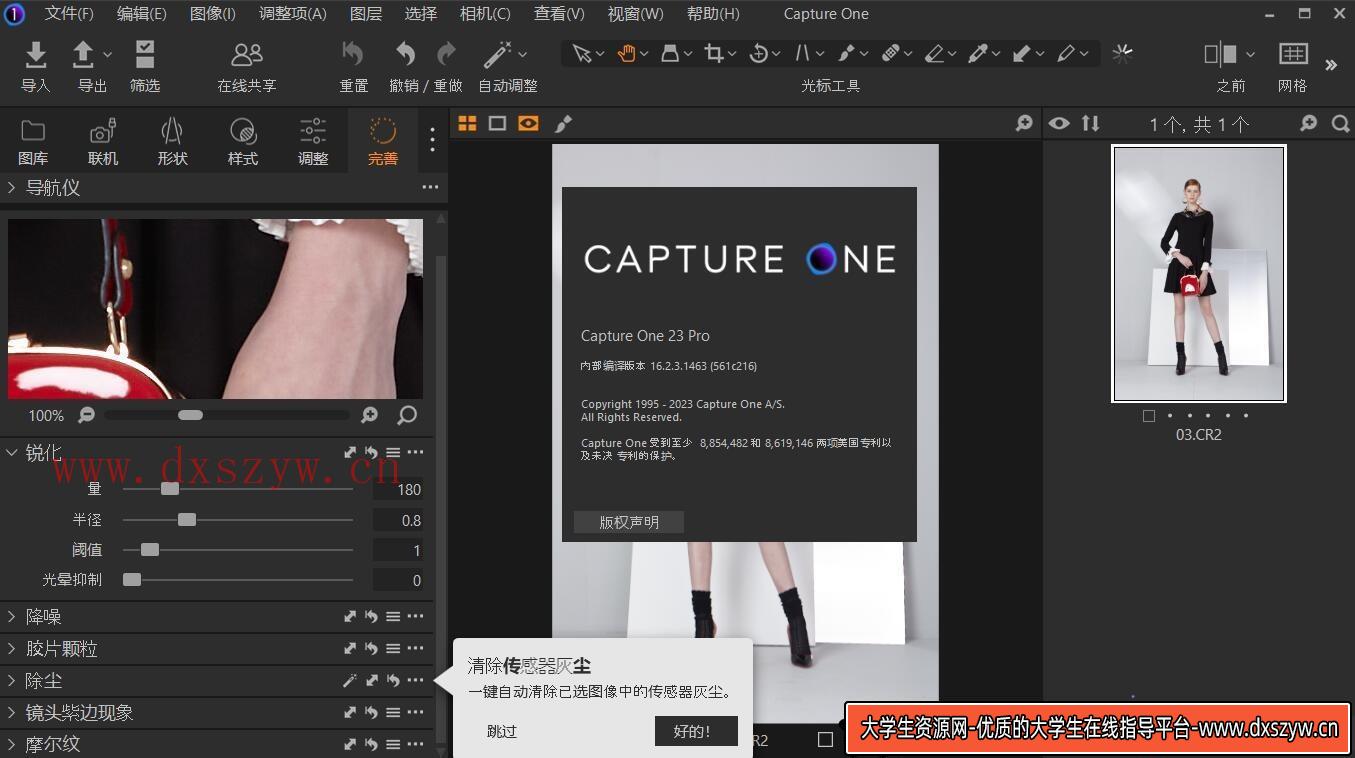Click the redo arrow above 撤销 / 重做
Screen dimensions: 1355x758
(446, 54)
